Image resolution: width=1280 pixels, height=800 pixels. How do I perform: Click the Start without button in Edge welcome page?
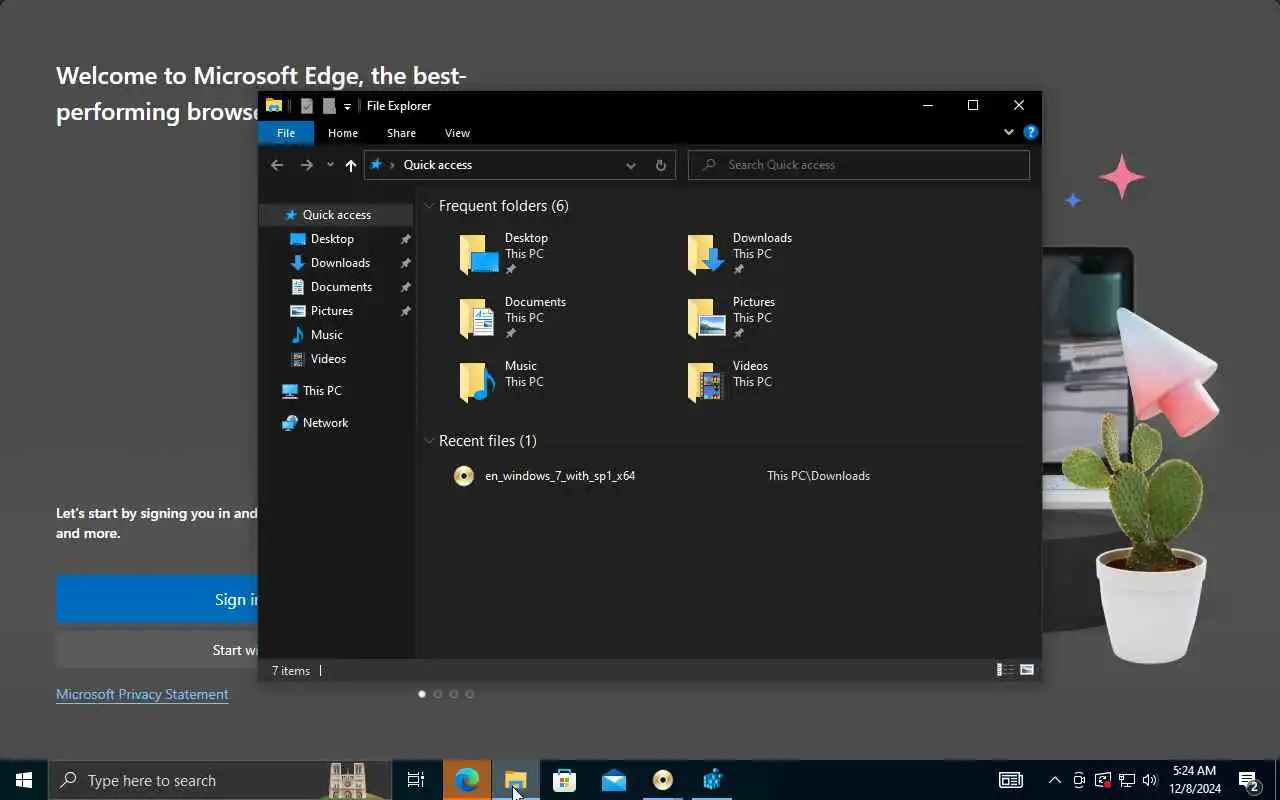157,650
